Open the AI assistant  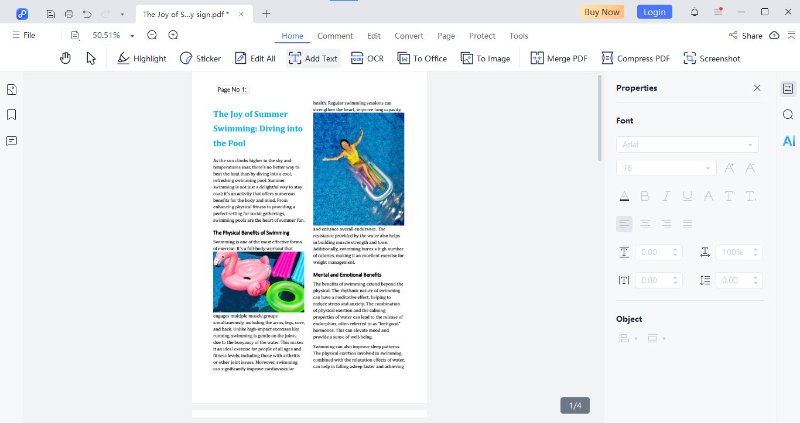[789, 141]
